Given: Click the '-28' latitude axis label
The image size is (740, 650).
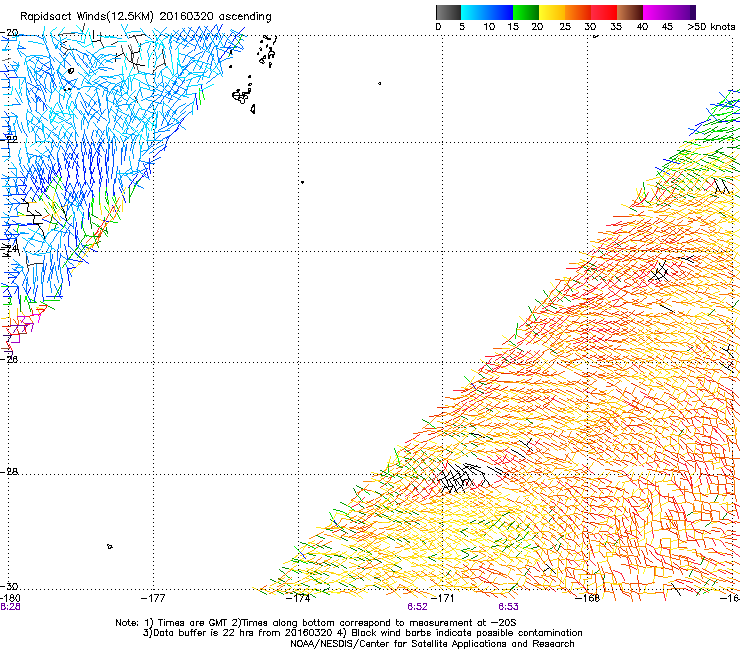Looking at the screenshot, I should pyautogui.click(x=9, y=472).
